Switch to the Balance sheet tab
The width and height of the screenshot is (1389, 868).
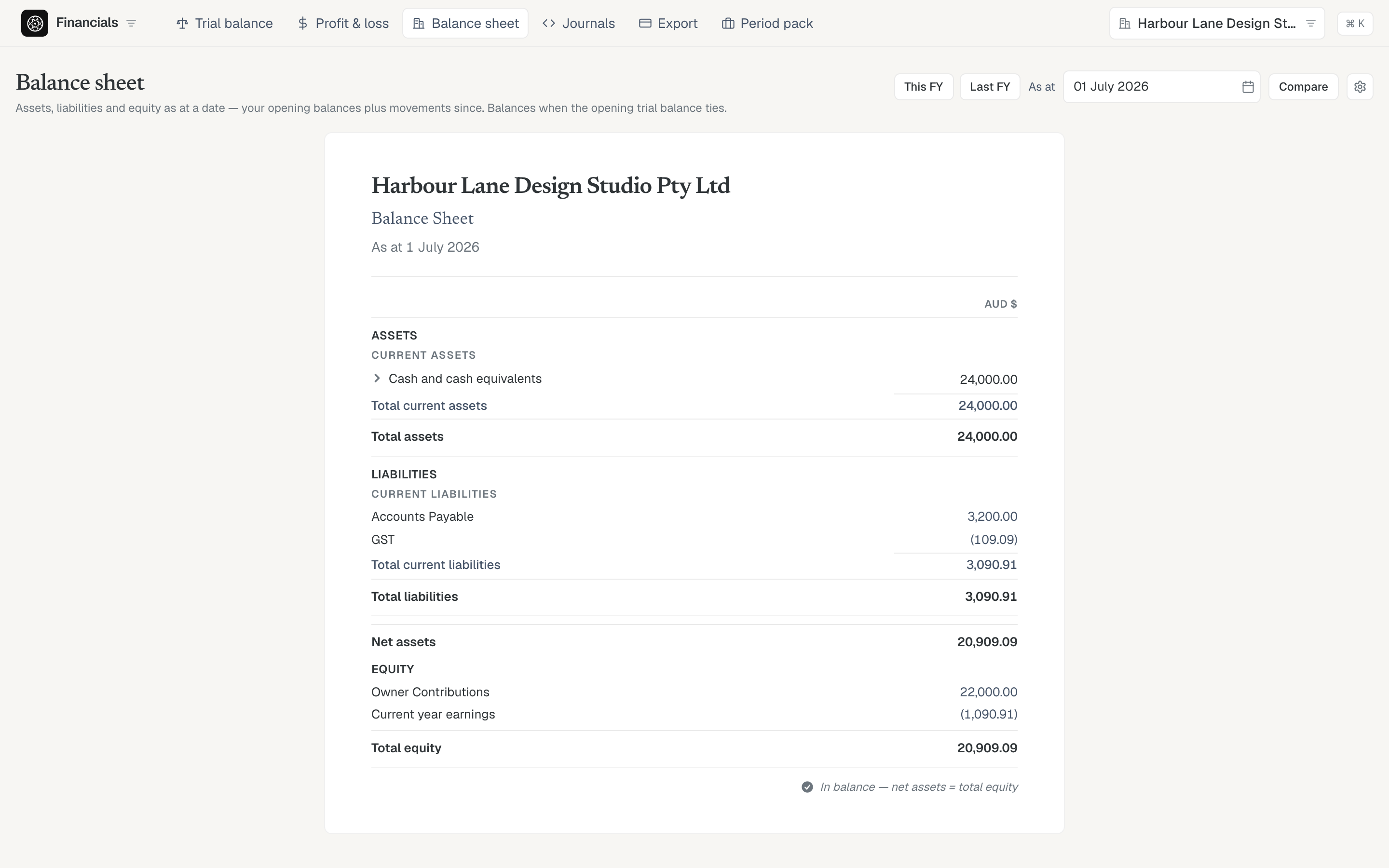click(465, 24)
